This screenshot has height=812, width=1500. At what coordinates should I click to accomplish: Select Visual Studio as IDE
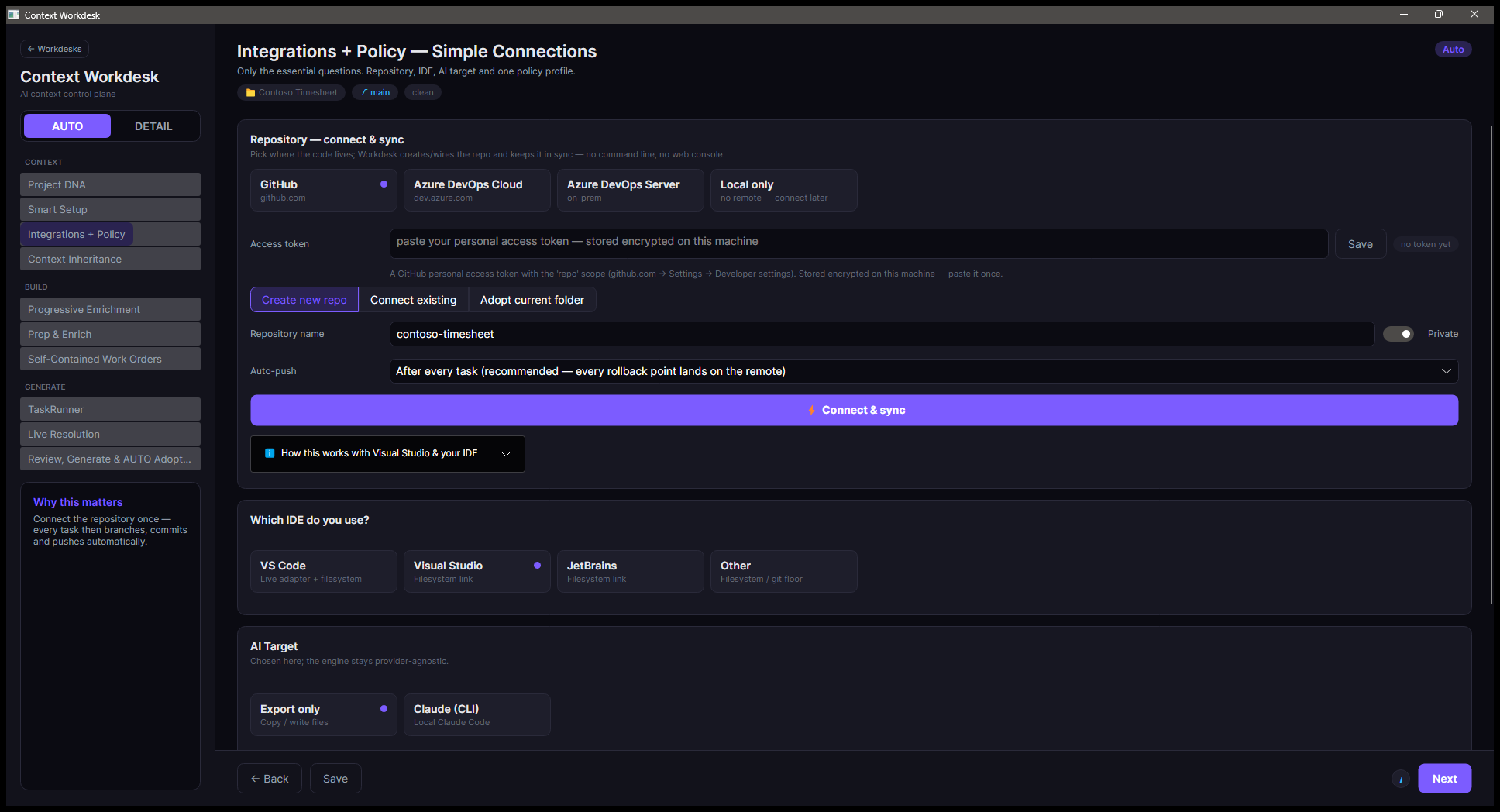coord(477,571)
